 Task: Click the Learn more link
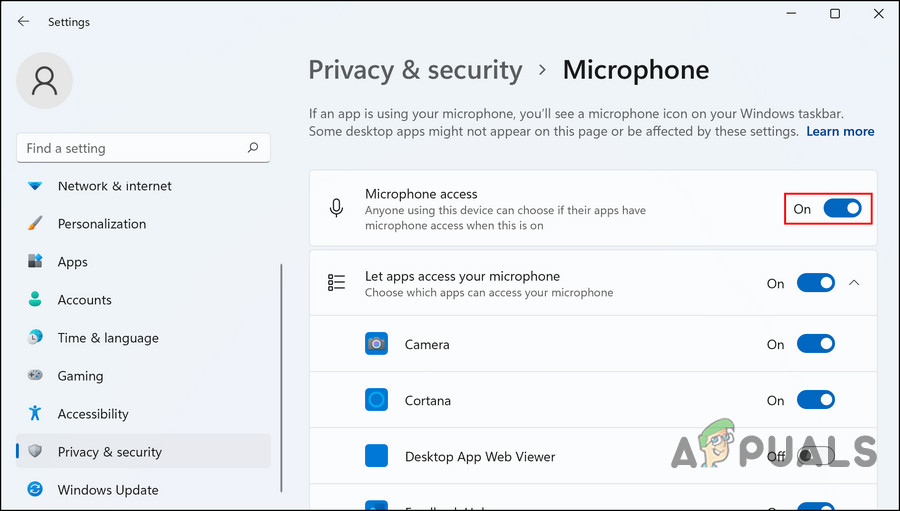click(x=840, y=131)
